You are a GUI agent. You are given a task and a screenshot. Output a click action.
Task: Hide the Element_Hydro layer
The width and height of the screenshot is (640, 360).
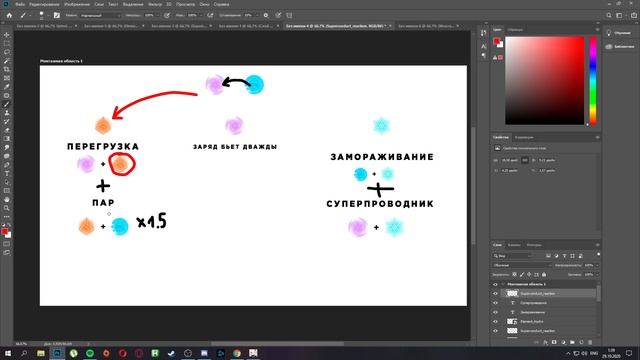[496, 322]
